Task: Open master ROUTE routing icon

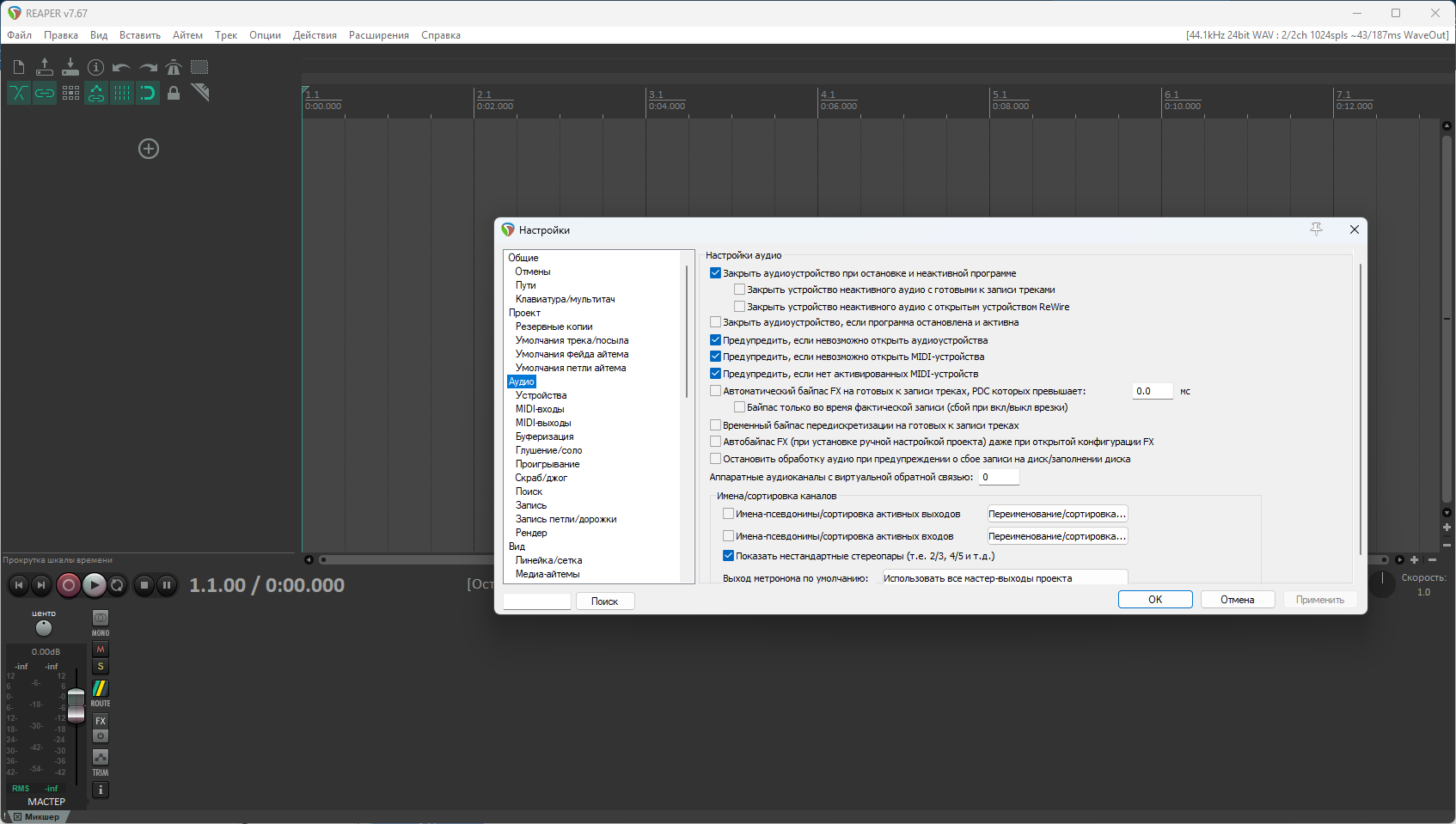Action: pos(101,688)
